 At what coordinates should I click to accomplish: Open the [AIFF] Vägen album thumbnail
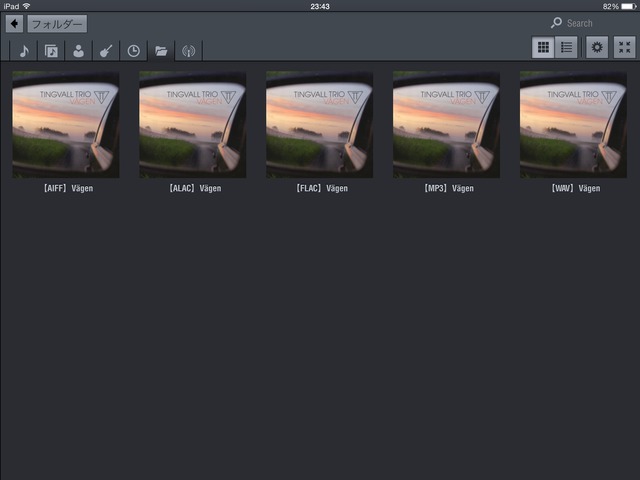click(x=66, y=124)
